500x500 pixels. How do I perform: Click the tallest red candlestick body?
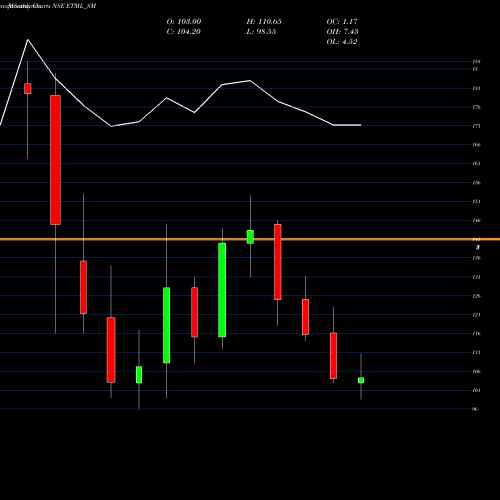click(x=55, y=160)
